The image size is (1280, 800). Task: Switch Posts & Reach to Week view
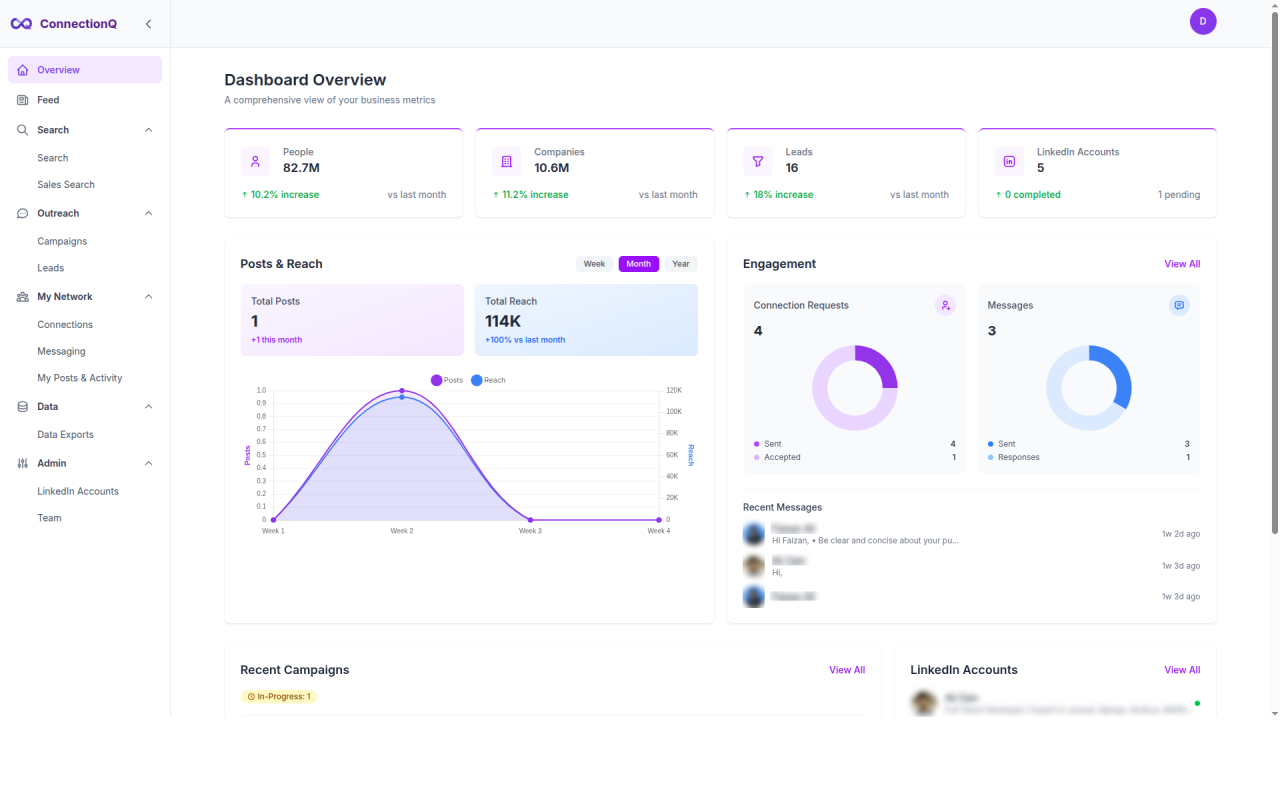594,263
